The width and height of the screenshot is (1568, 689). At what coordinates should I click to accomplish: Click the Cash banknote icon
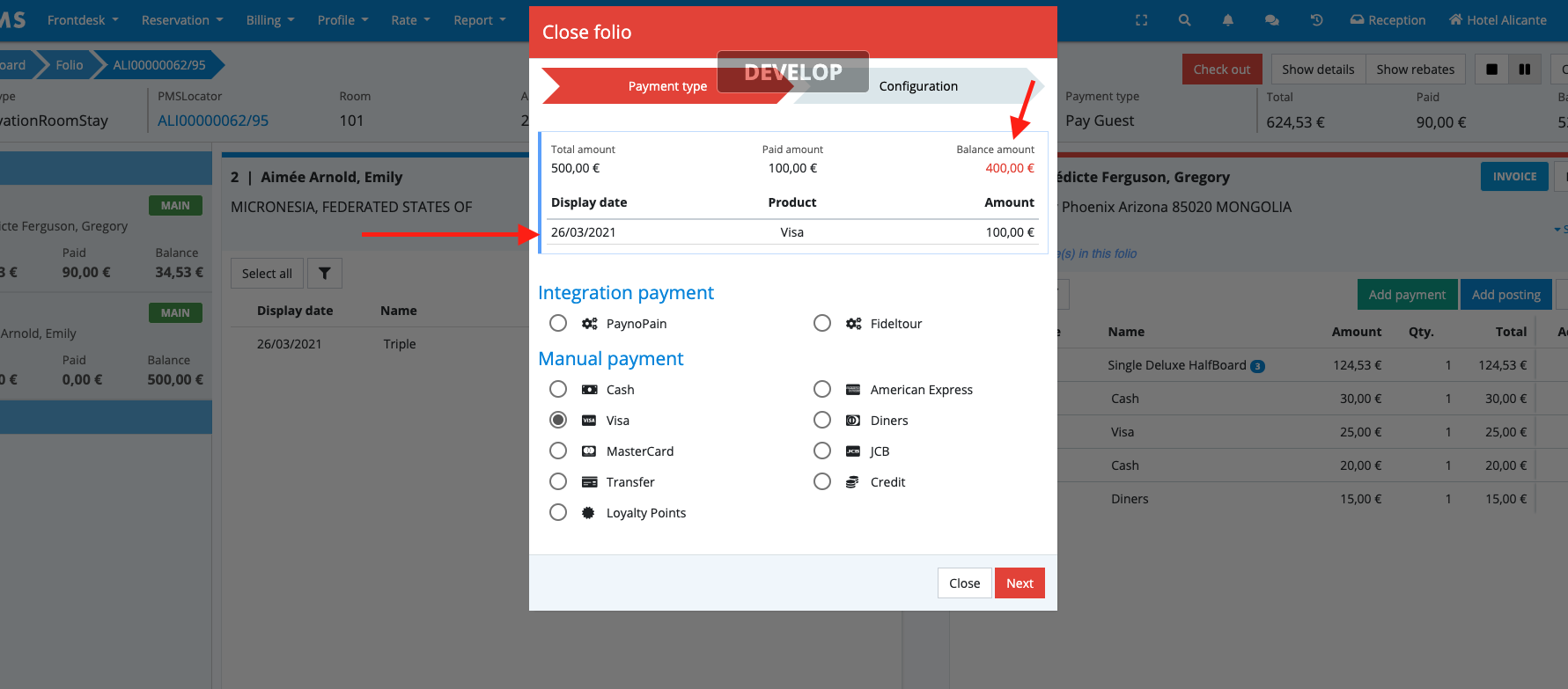(589, 390)
